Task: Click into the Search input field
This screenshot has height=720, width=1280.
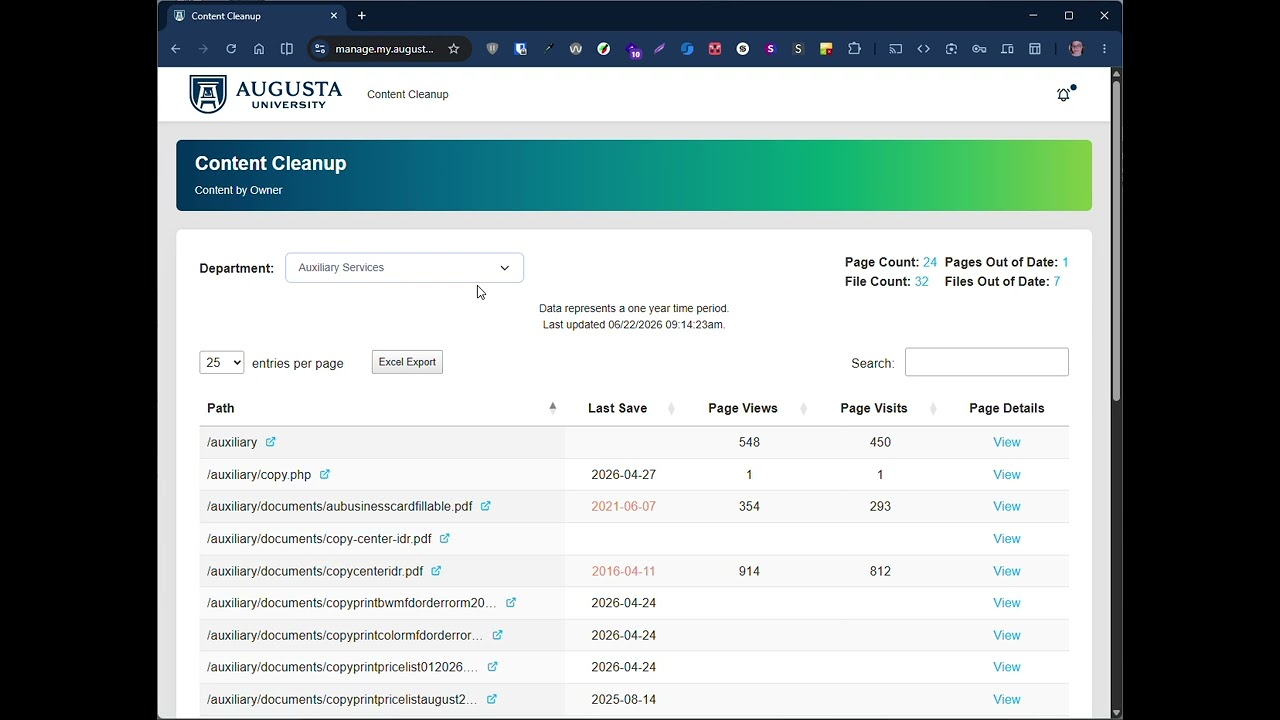Action: click(987, 362)
